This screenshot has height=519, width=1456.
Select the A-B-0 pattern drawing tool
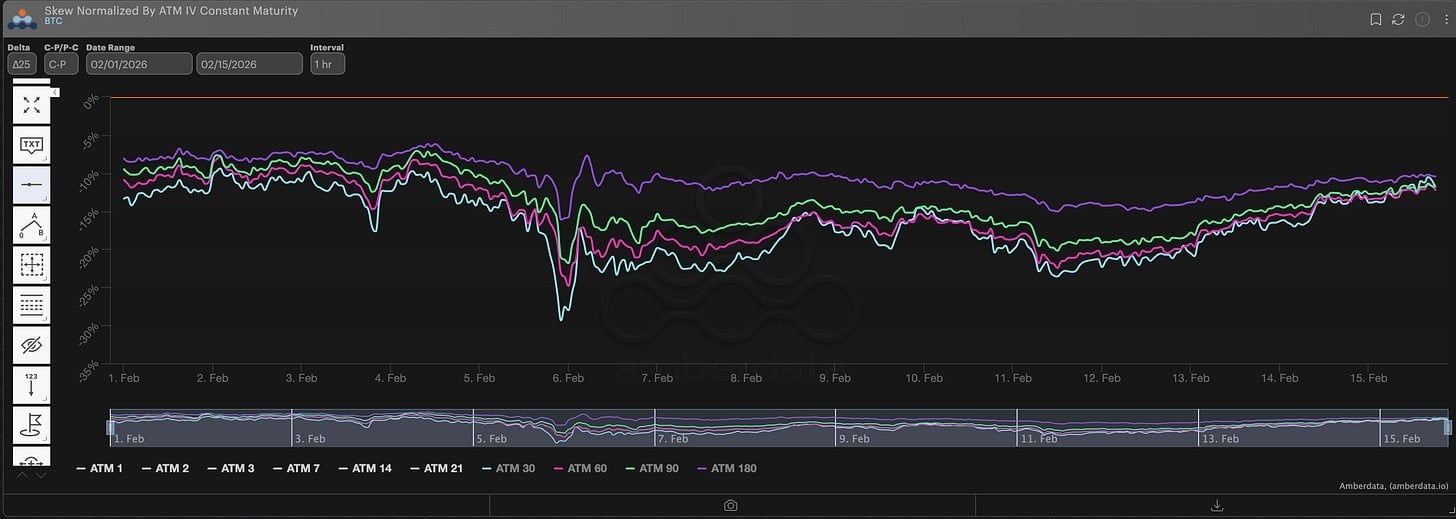[31, 225]
